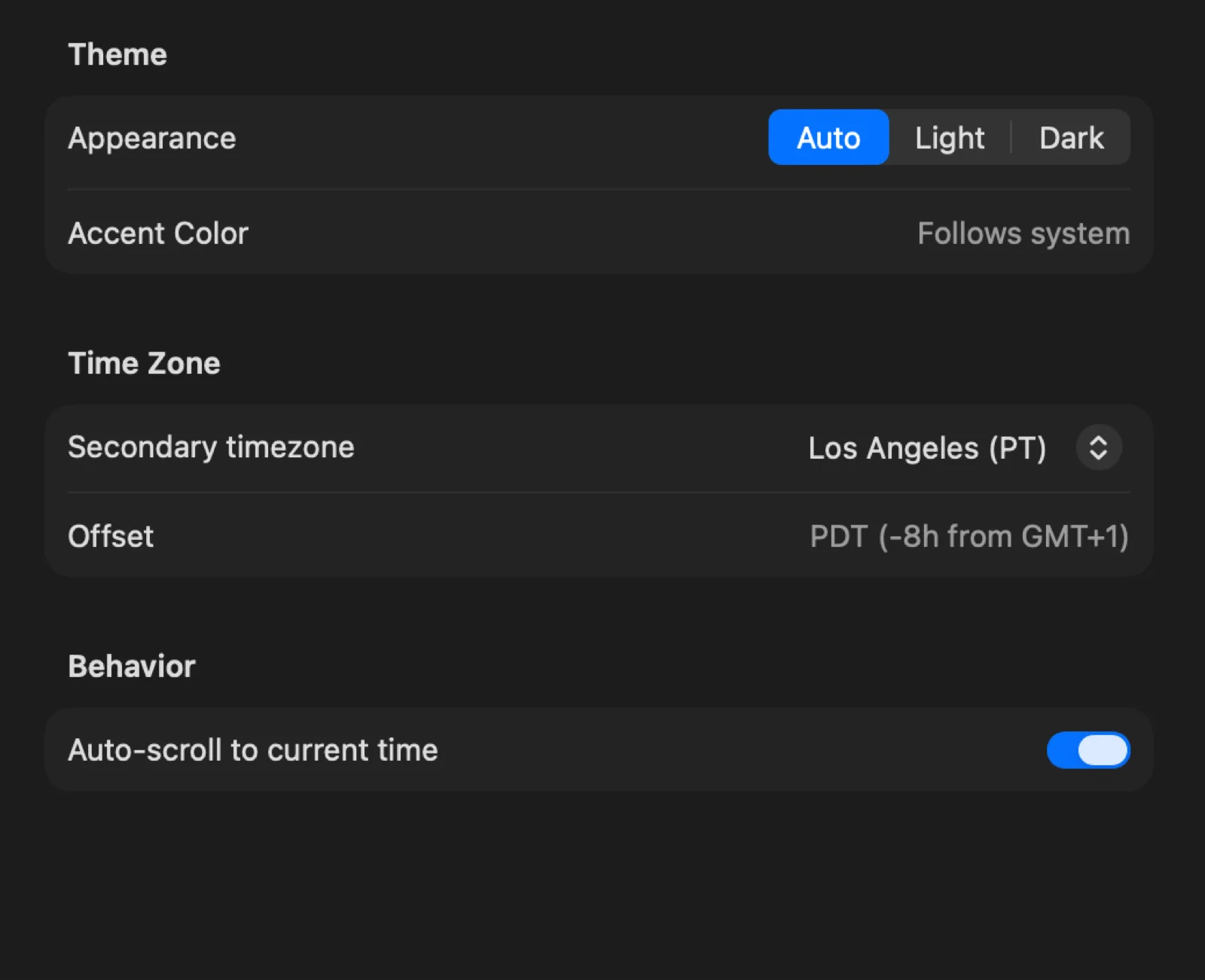Click the Los Angeles (PT) timezone value
This screenshot has height=980, width=1205.
click(x=927, y=447)
